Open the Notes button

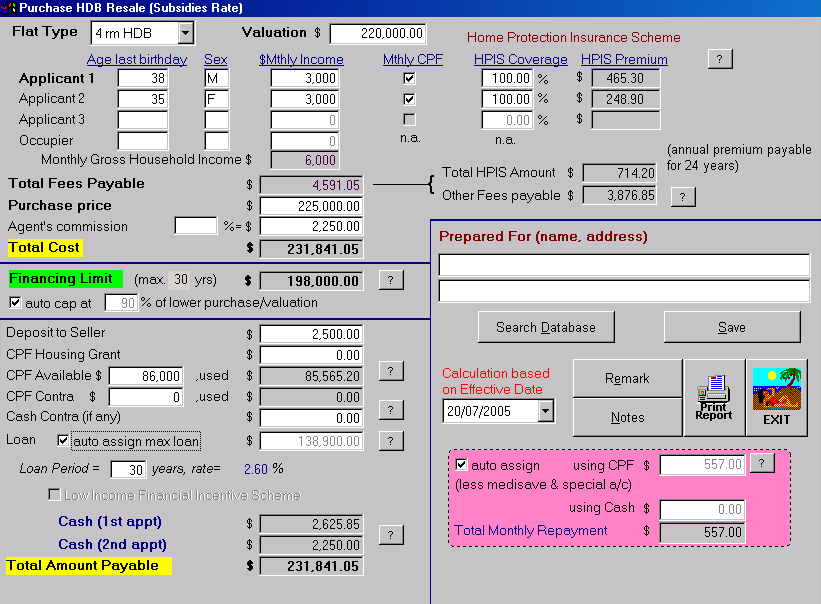point(627,417)
